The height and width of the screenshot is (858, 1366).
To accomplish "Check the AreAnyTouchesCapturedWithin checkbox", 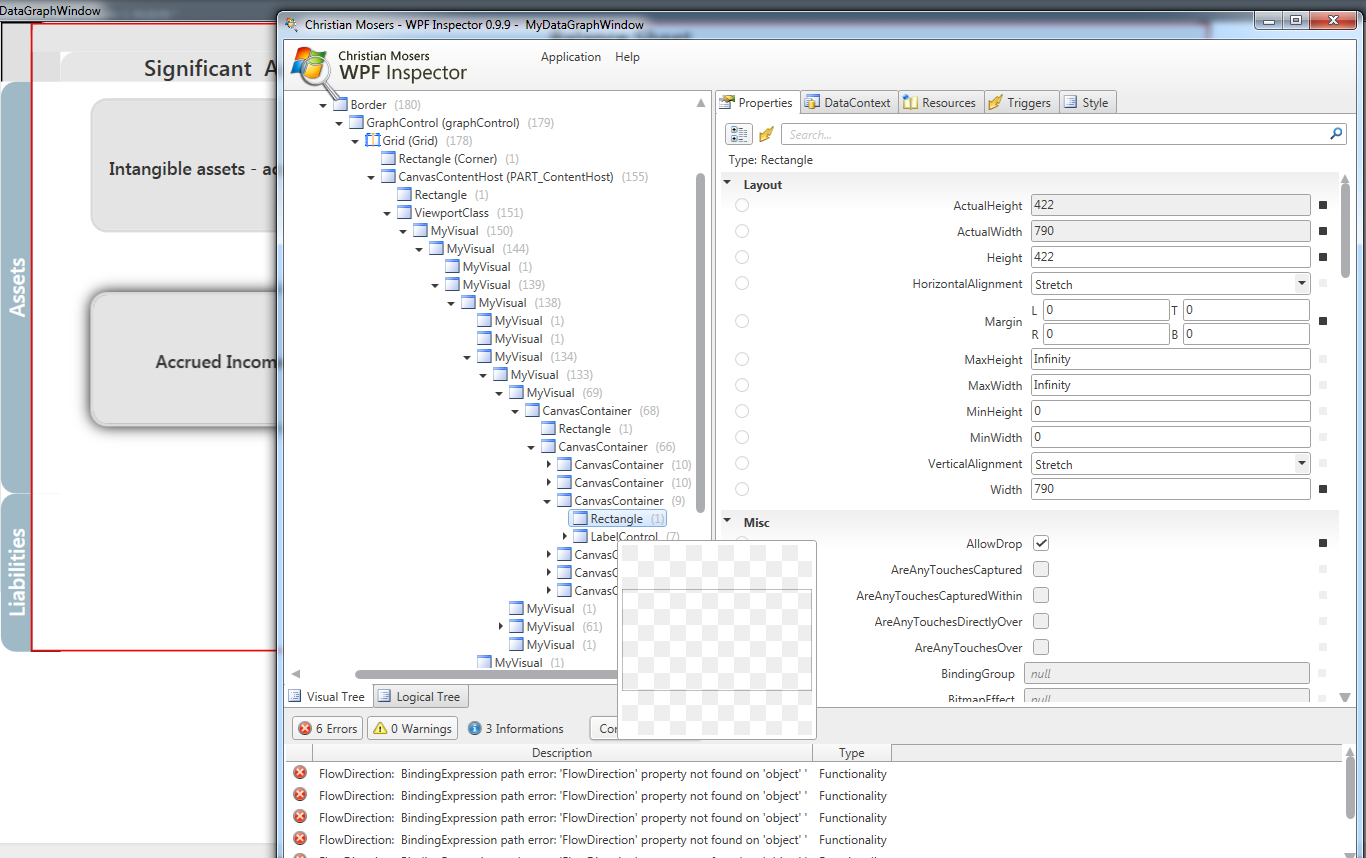I will click(1041, 595).
